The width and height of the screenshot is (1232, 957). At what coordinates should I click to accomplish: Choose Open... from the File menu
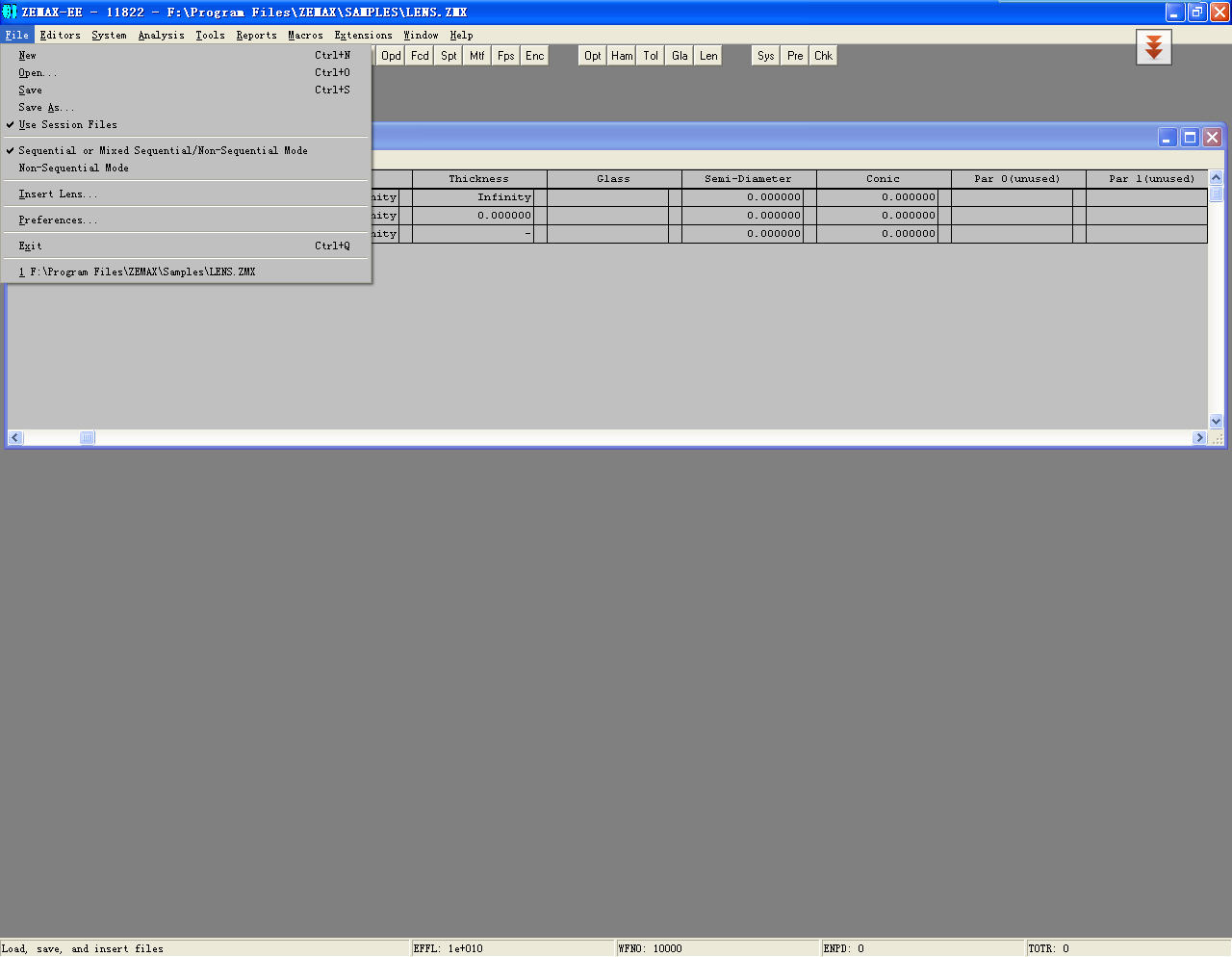point(186,73)
